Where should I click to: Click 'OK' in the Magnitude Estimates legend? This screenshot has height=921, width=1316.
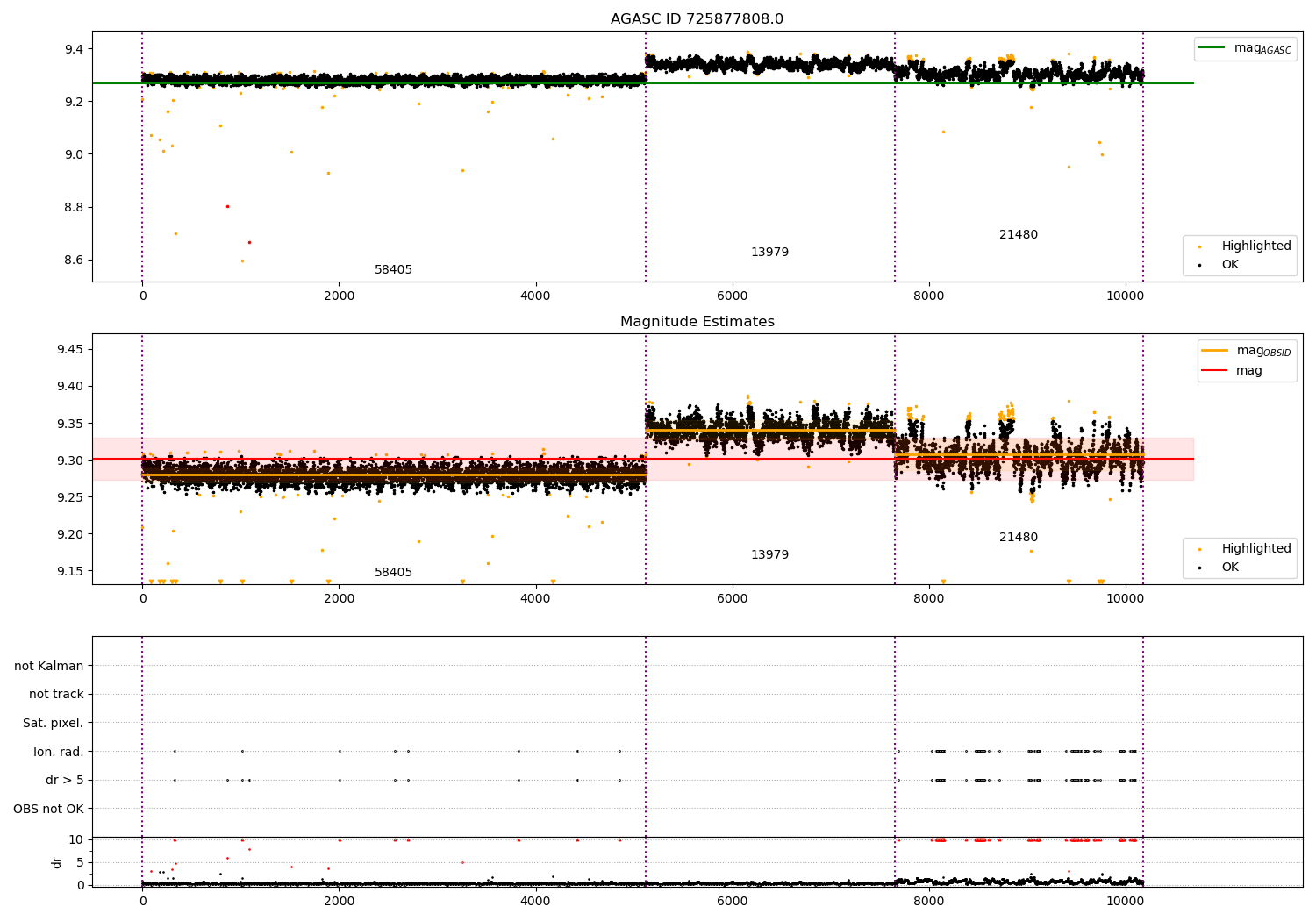(x=1230, y=568)
